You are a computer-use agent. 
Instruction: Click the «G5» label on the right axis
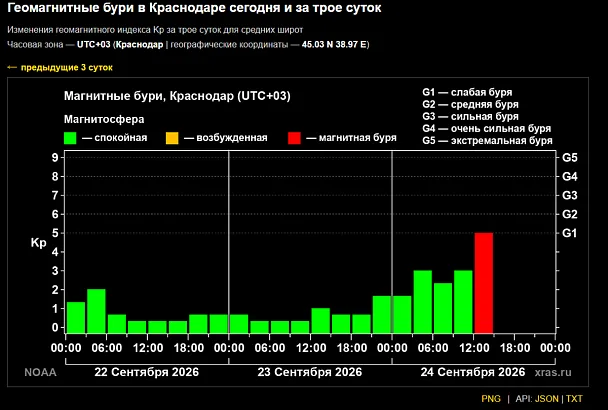pos(570,157)
